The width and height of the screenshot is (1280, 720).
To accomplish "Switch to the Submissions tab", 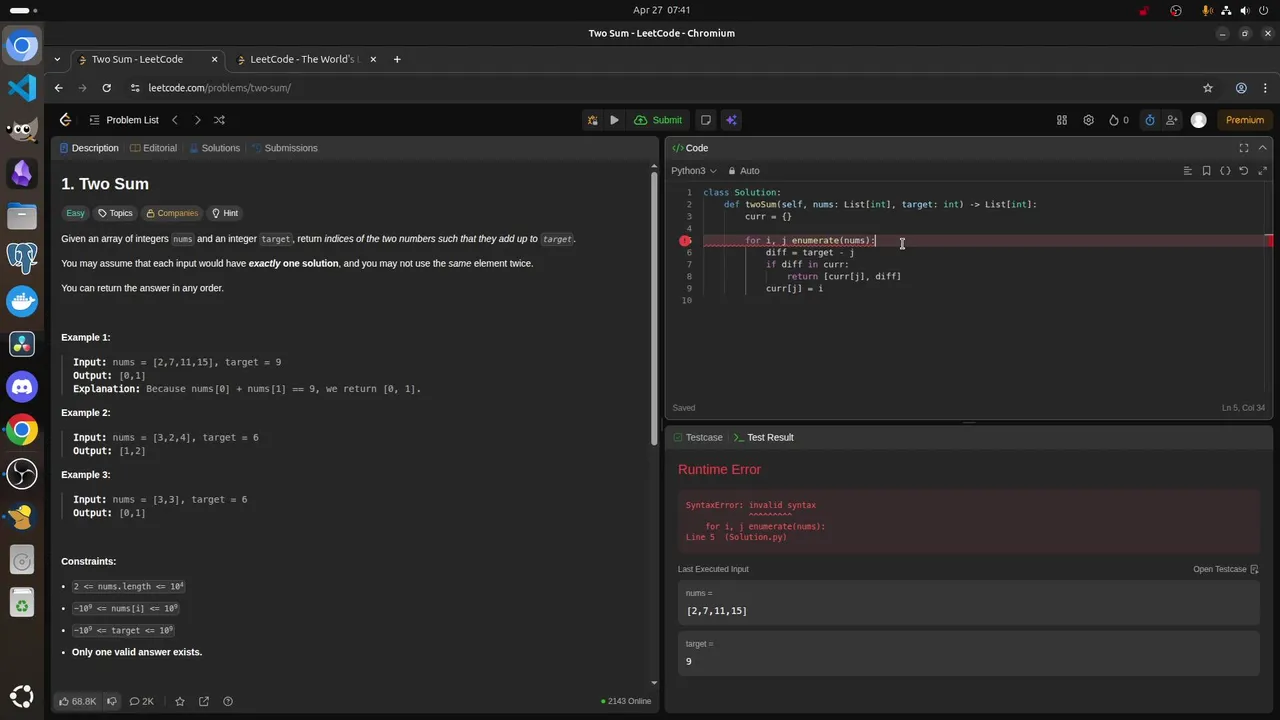I will 285,148.
